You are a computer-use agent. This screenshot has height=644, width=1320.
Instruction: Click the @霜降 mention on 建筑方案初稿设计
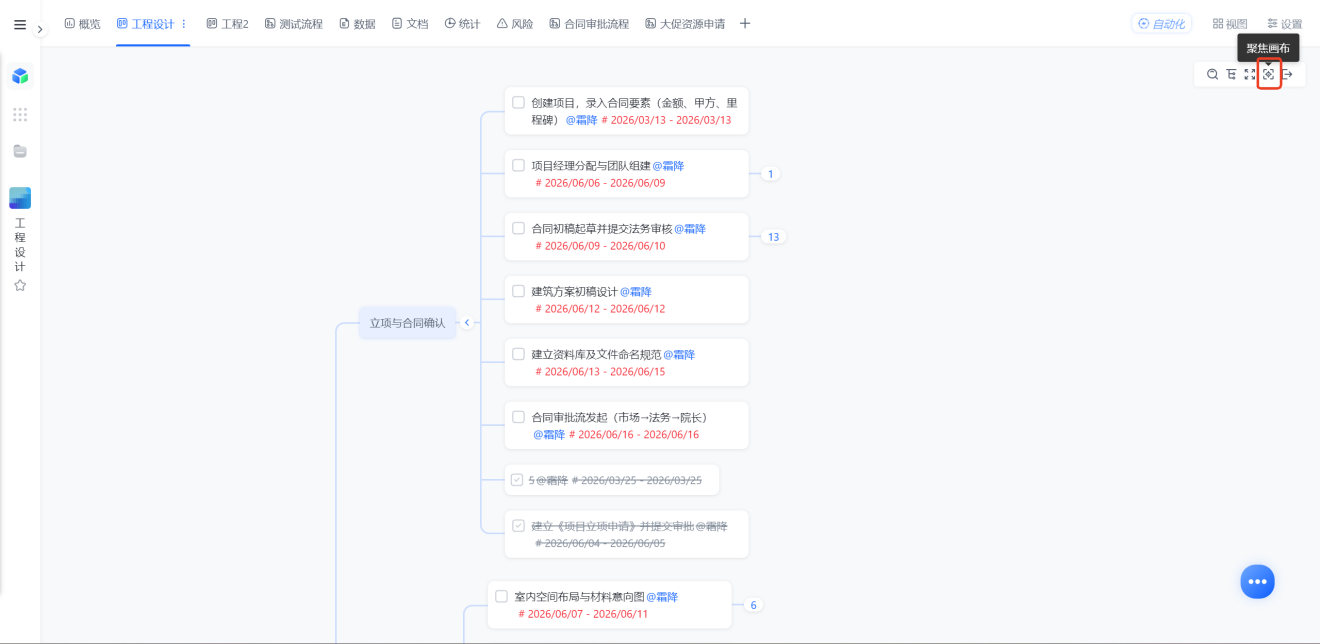[x=636, y=292]
